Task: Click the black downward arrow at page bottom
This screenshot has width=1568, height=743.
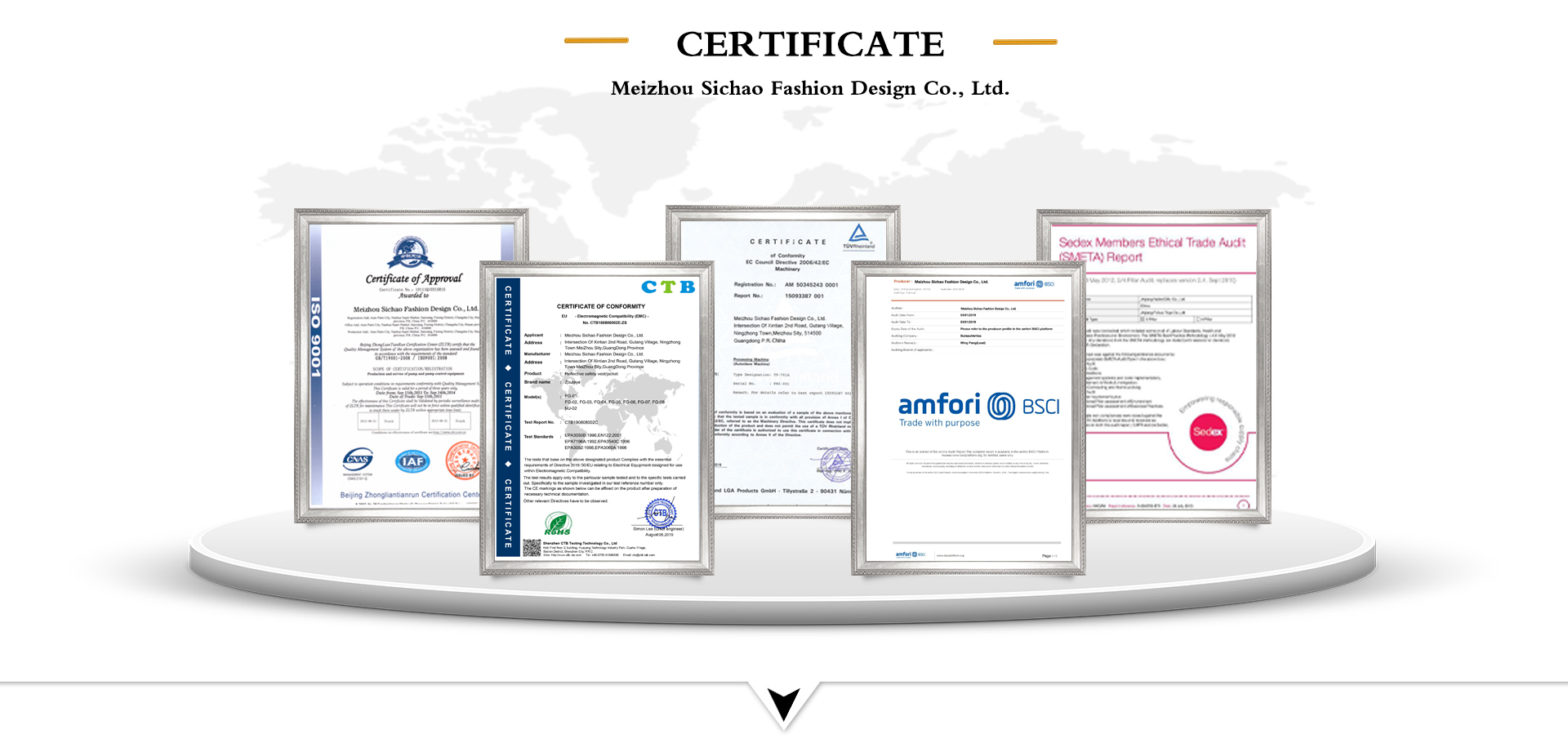Action: click(x=784, y=705)
